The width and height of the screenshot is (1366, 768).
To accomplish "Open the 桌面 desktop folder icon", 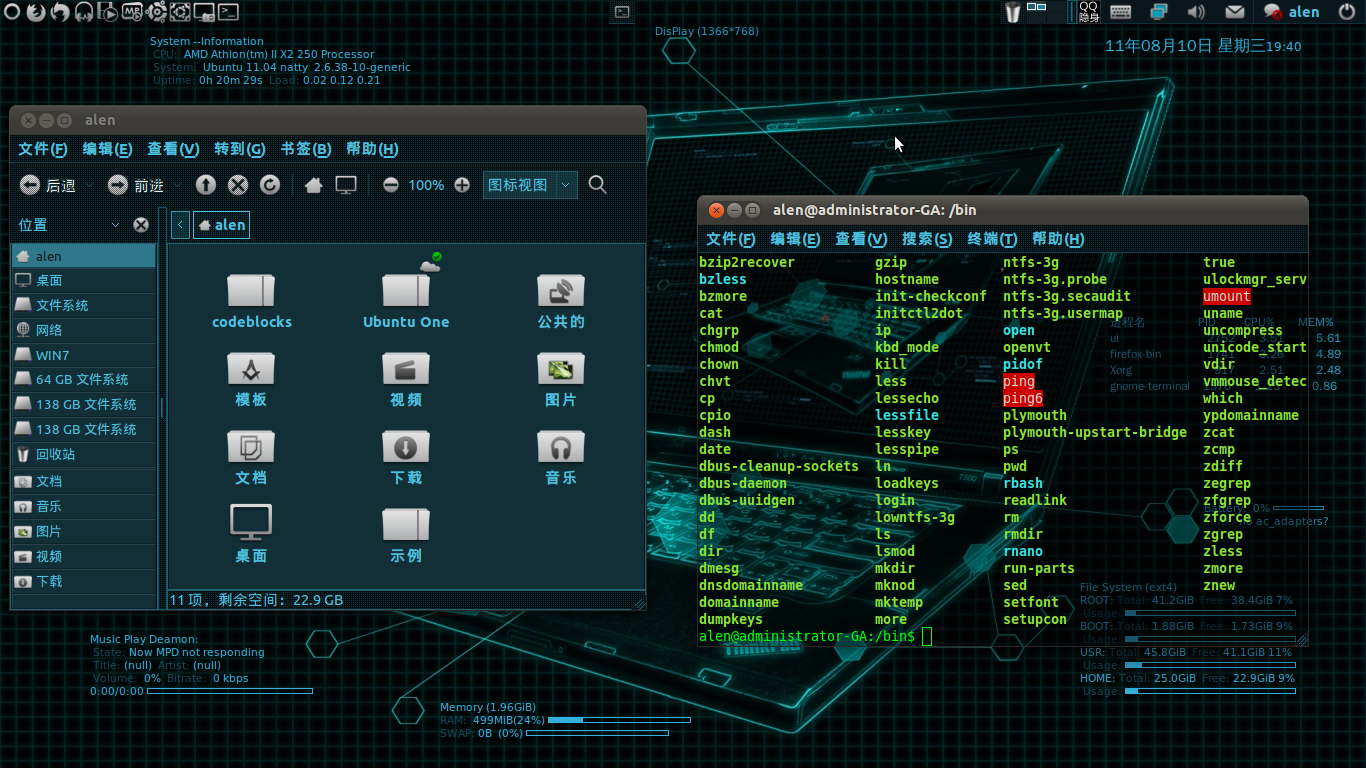I will click(251, 533).
